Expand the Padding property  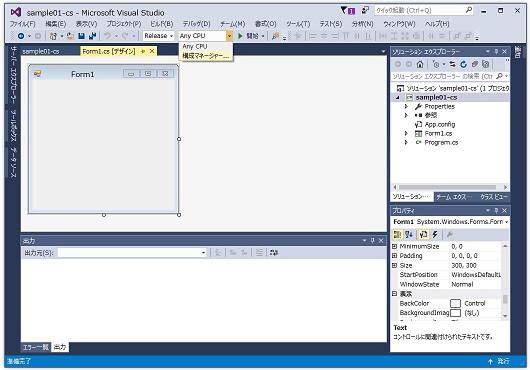pyautogui.click(x=394, y=256)
